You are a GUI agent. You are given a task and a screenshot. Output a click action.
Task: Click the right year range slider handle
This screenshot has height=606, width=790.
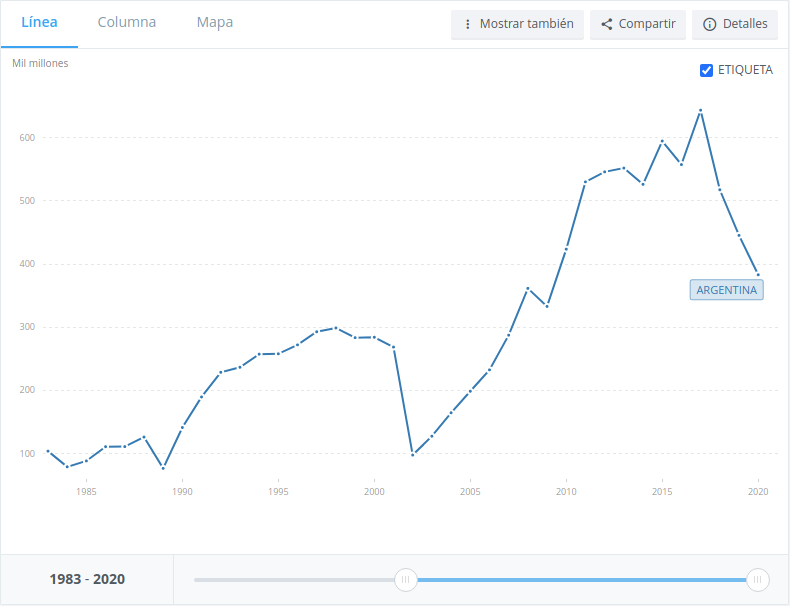coord(758,579)
